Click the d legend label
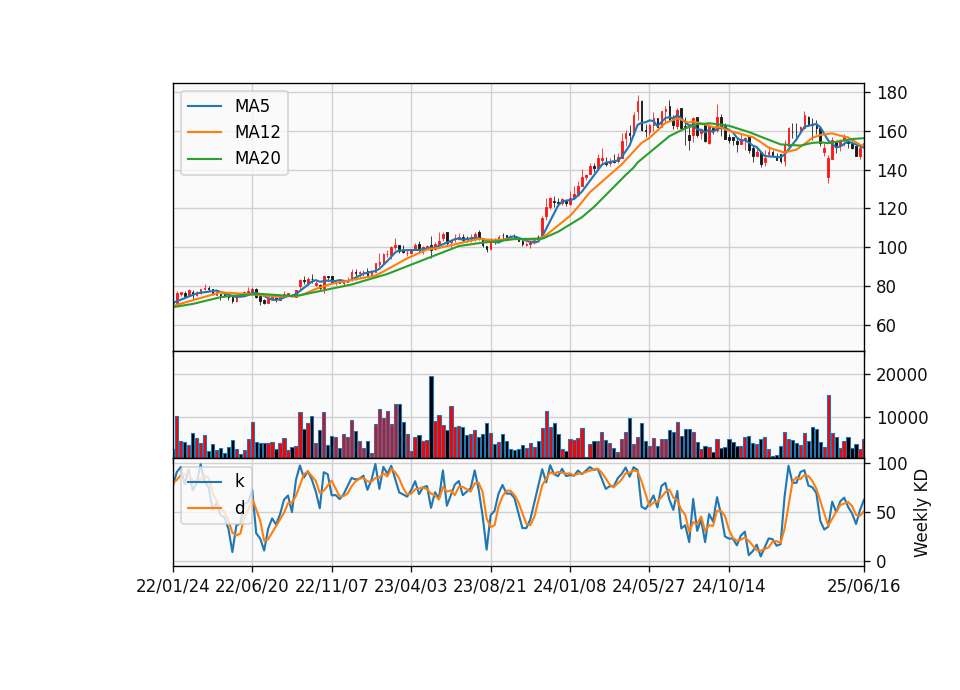 239,508
